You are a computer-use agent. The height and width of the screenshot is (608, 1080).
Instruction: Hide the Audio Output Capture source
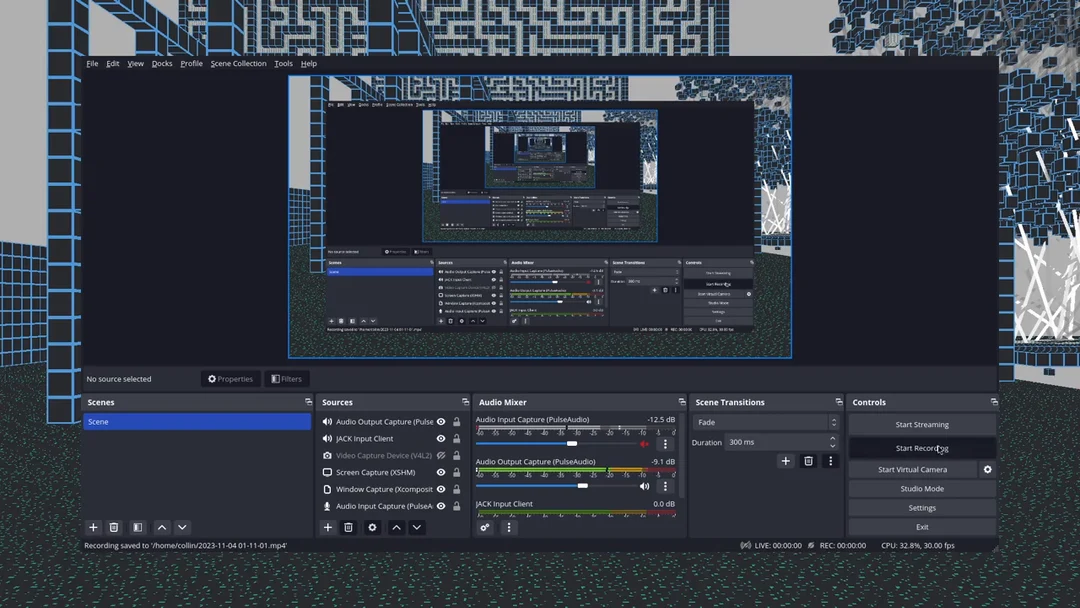pyautogui.click(x=440, y=422)
